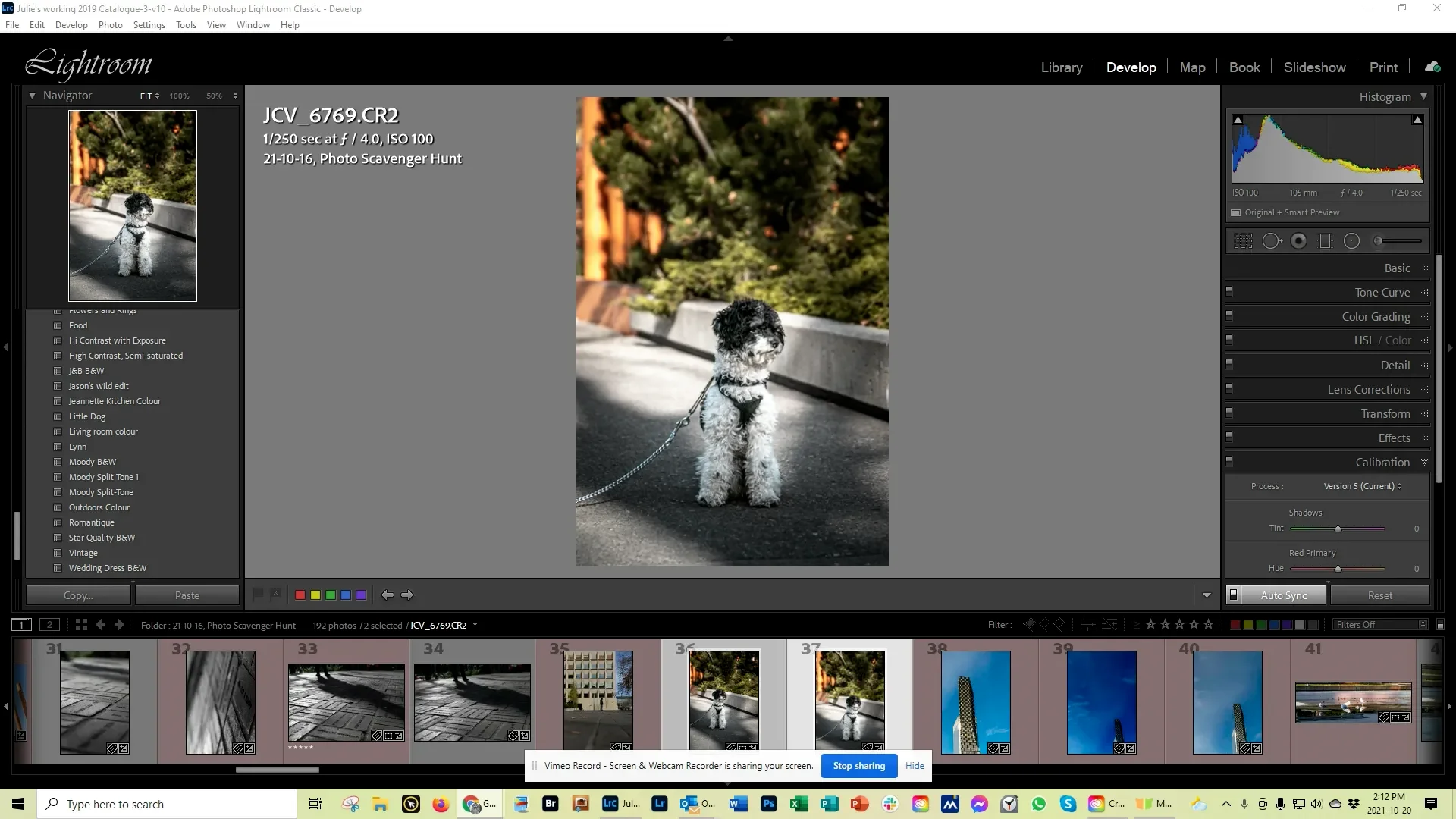Select the Radial Filter tool
Viewport: 1456px width, 819px height.
[1352, 240]
